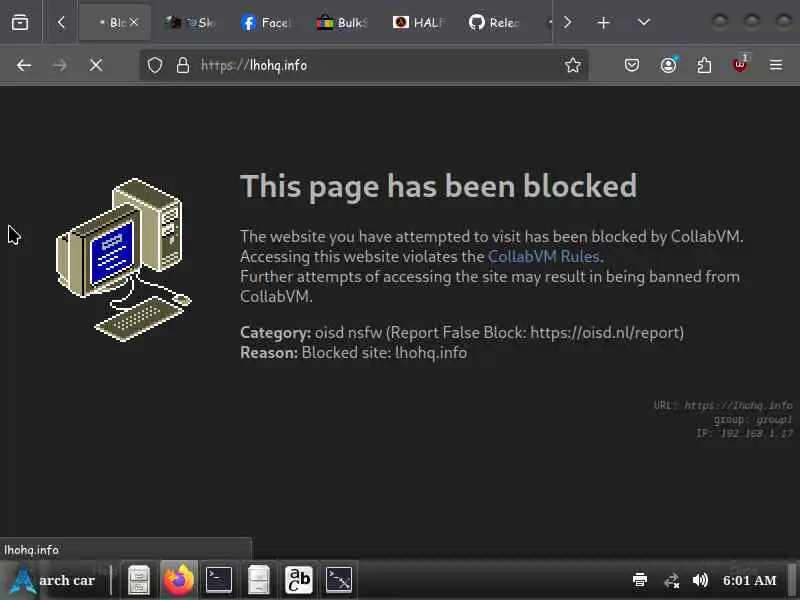Open the Firefox View tab list icon
800x600 pixels.
(20, 22)
